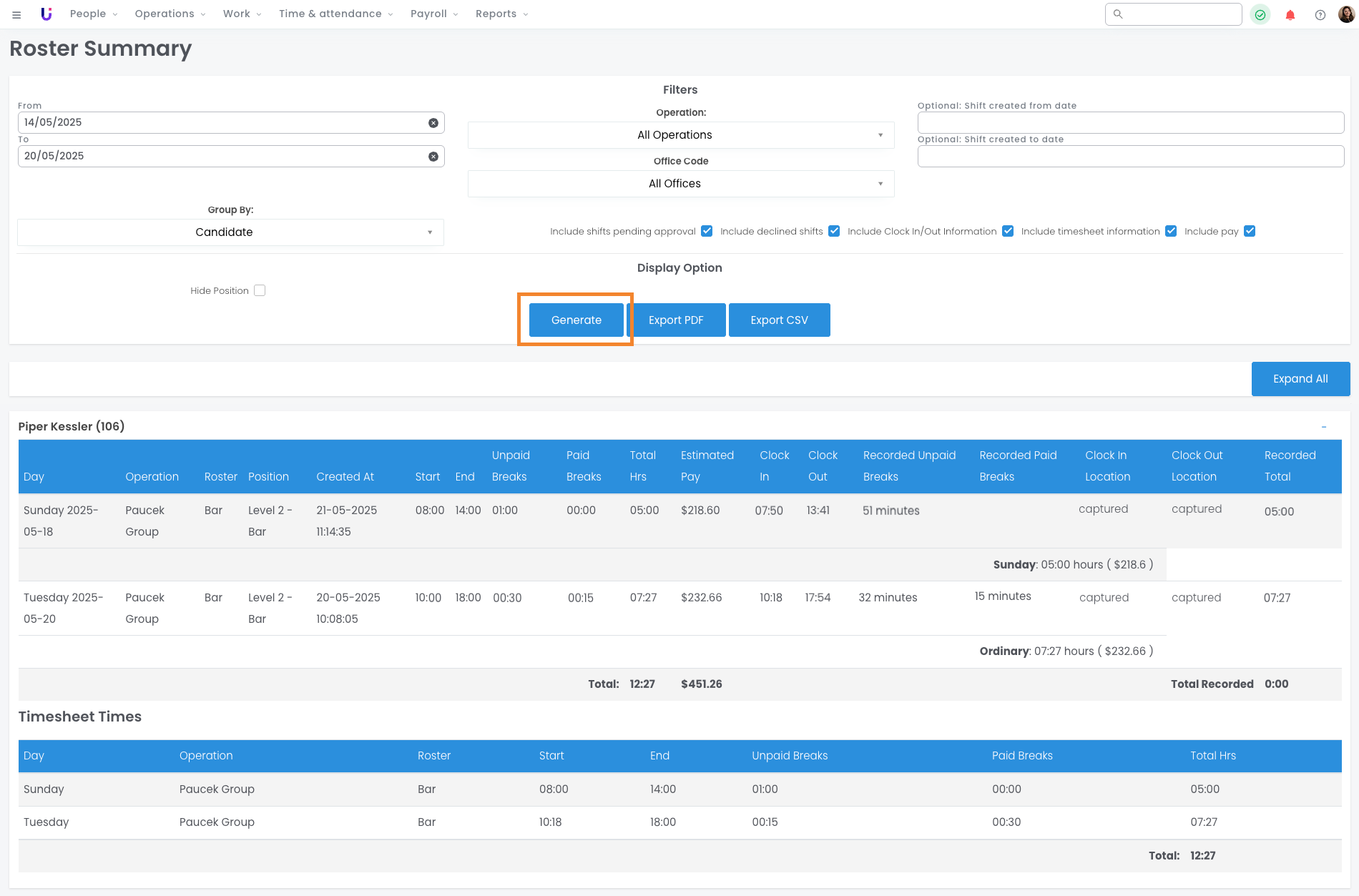Clear the From date field
The width and height of the screenshot is (1359, 896).
coord(433,123)
